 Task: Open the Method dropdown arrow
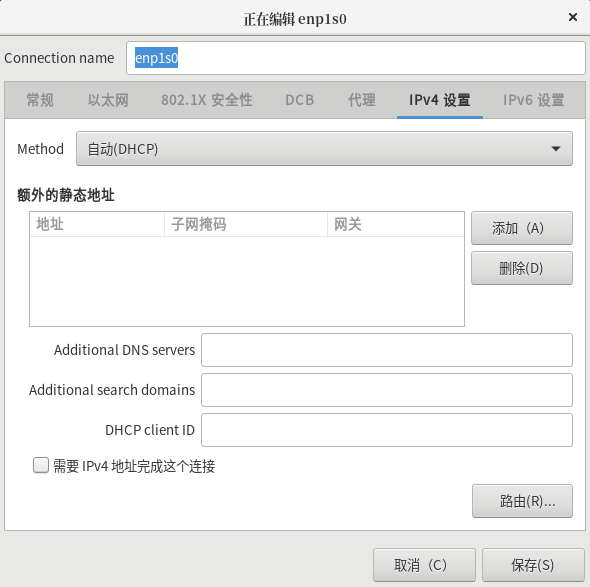point(556,149)
